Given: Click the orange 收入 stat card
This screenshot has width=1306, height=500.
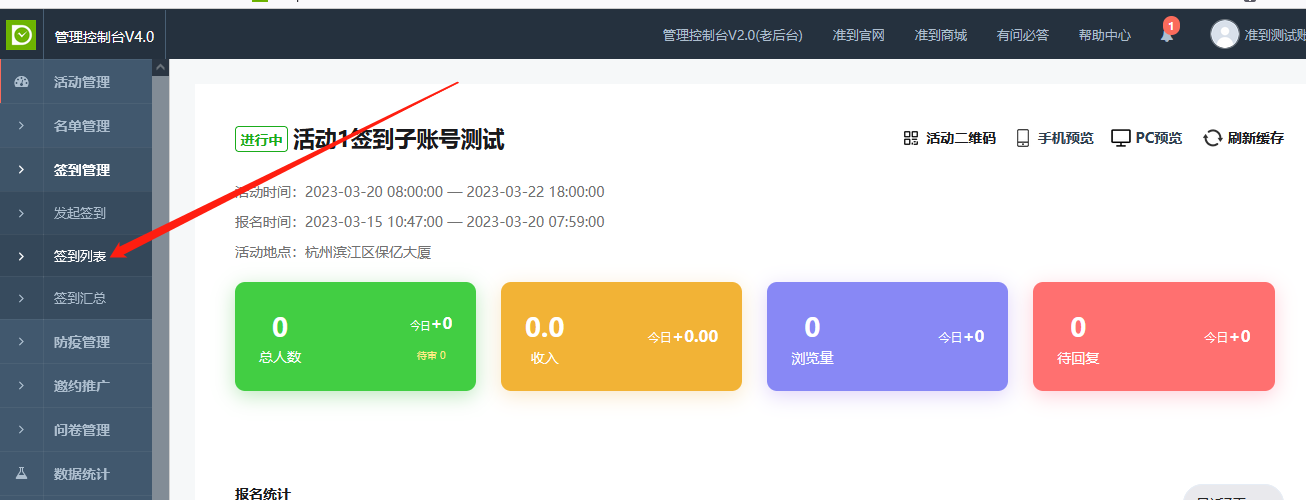Looking at the screenshot, I should tap(621, 336).
